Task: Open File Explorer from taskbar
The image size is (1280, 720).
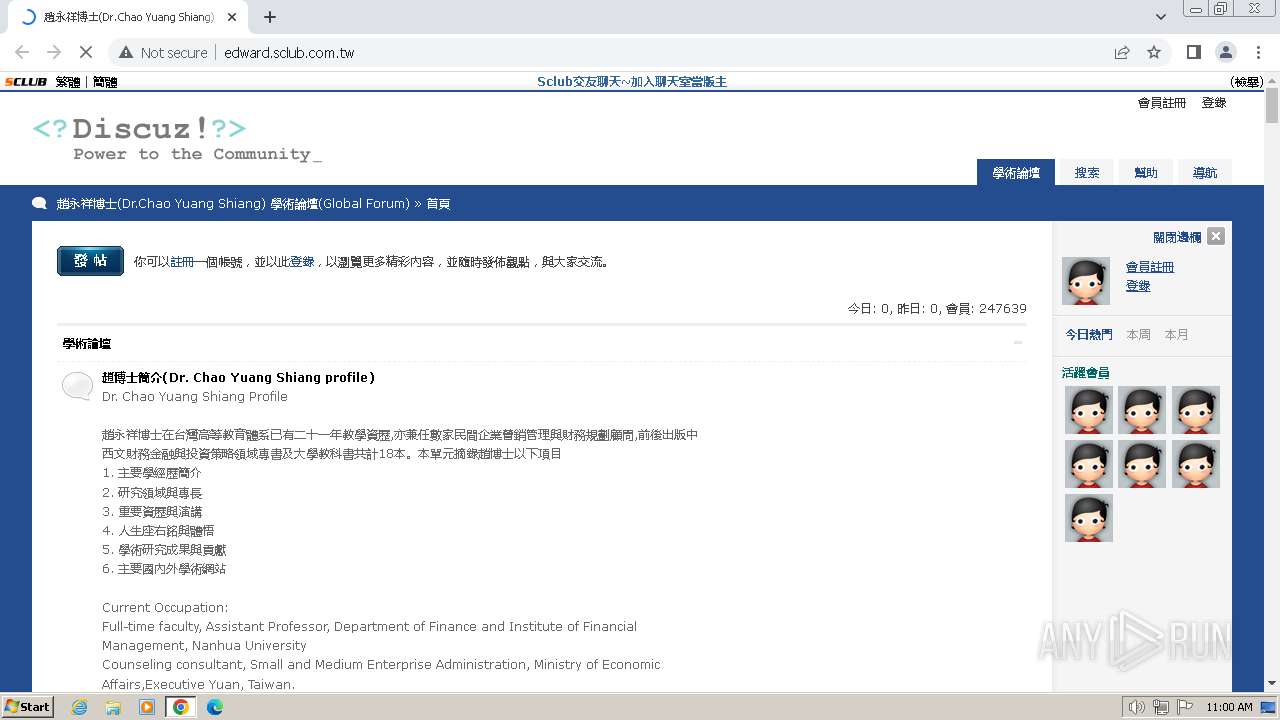Action: click(113, 707)
